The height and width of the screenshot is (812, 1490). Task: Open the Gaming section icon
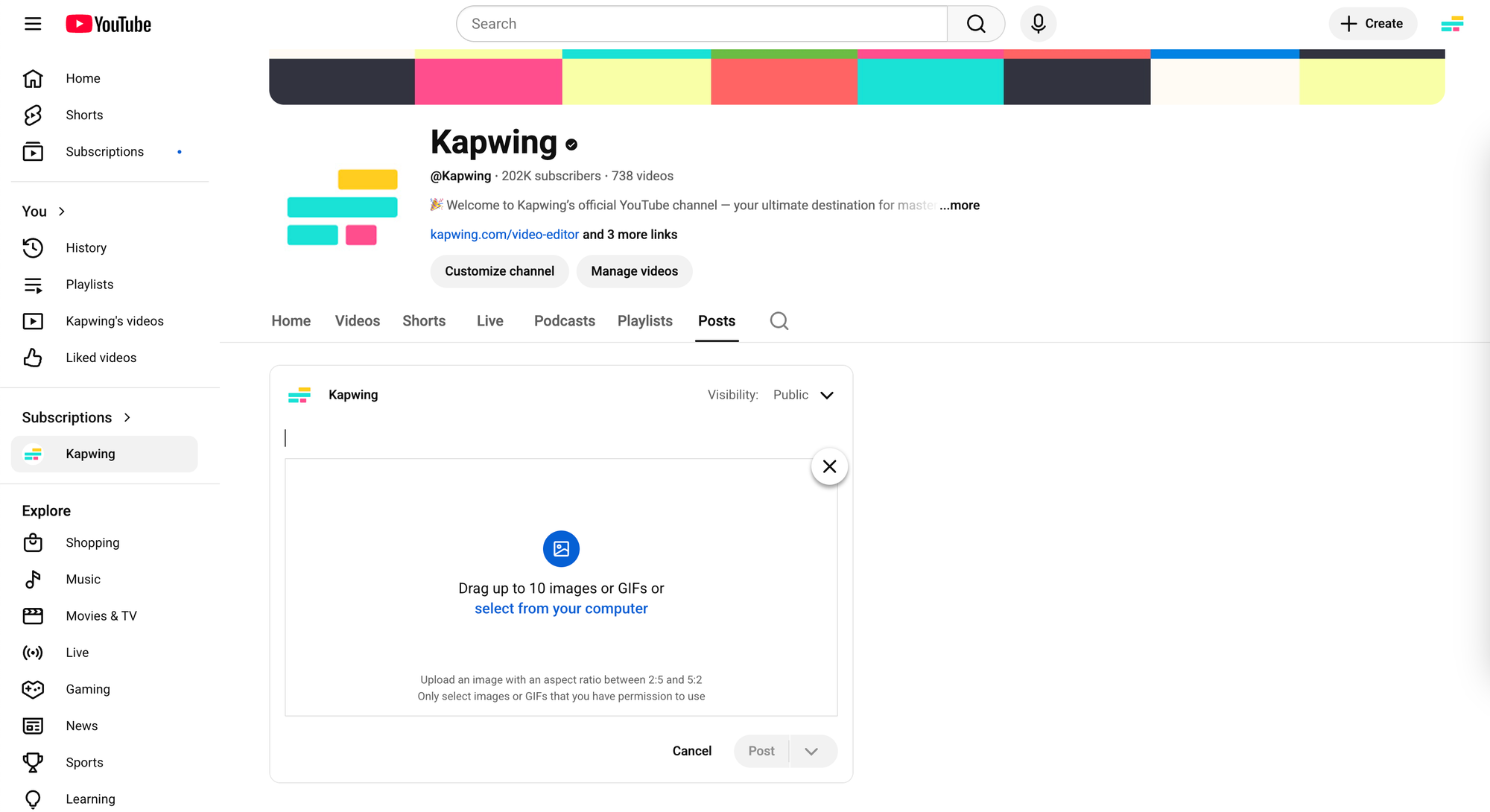(33, 689)
